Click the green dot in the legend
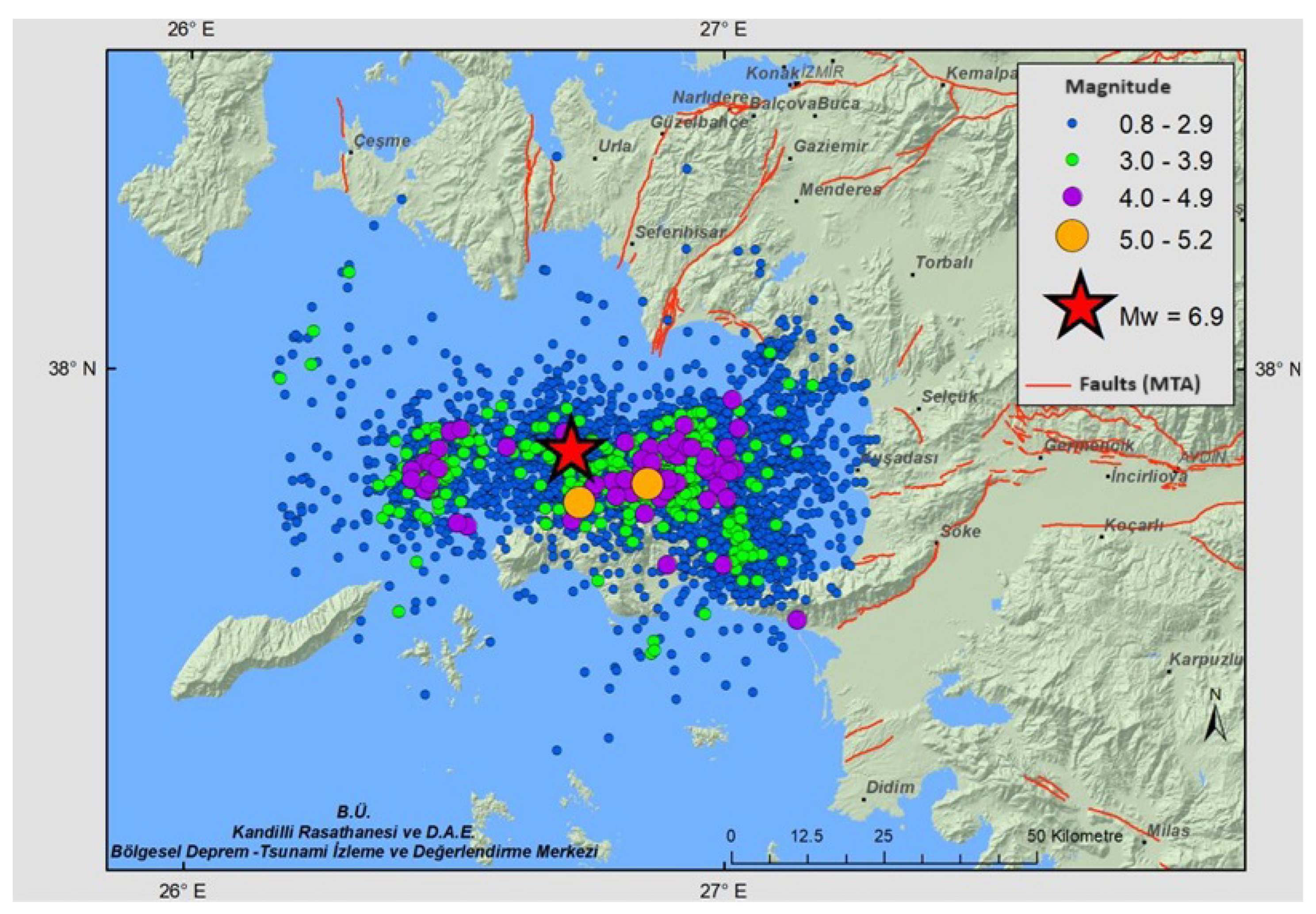Image resolution: width=1316 pixels, height=914 pixels. tap(1072, 160)
